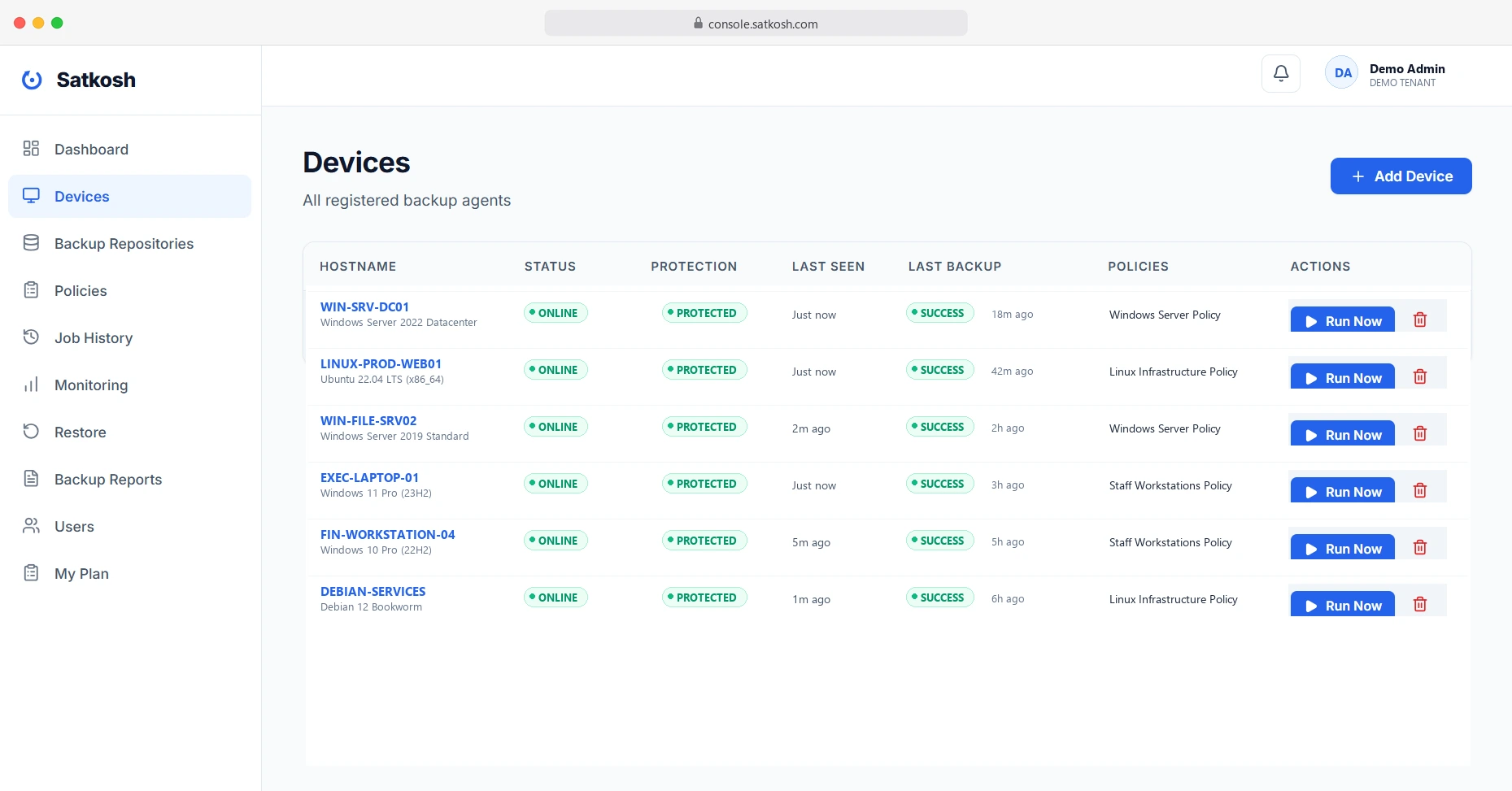Delete WIN-SRV-DC01 device with trash icon
The height and width of the screenshot is (791, 1512).
(1420, 319)
